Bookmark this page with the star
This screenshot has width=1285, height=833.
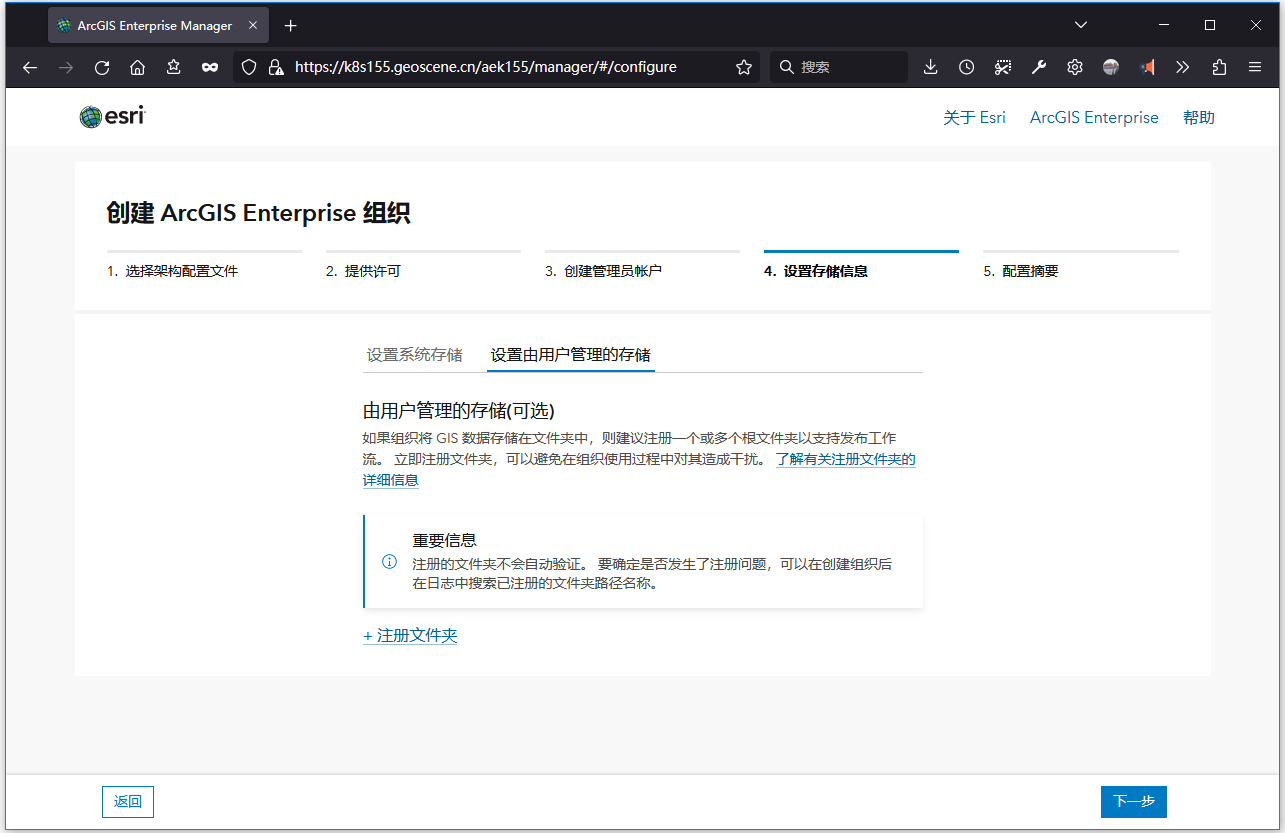(x=744, y=67)
